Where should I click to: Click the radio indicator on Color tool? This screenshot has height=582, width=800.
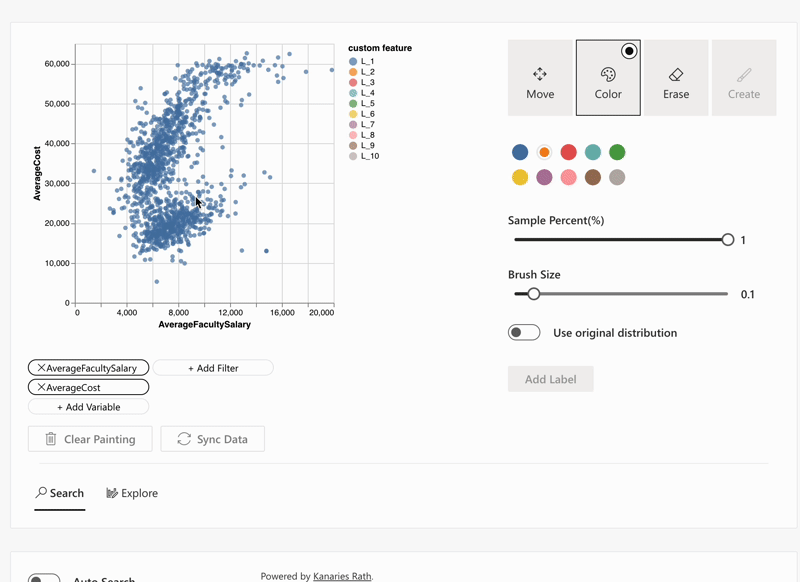click(x=629, y=51)
